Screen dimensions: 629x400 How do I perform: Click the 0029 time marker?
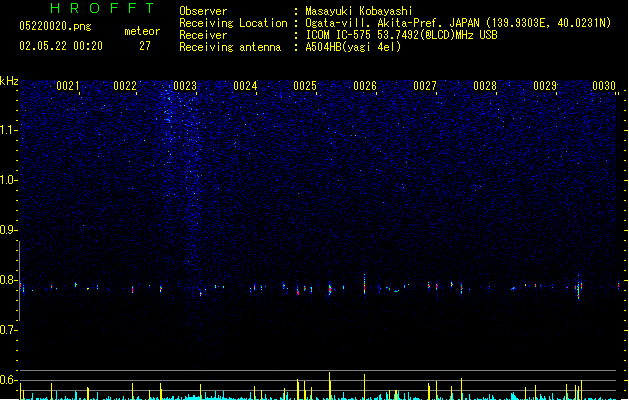click(x=545, y=86)
